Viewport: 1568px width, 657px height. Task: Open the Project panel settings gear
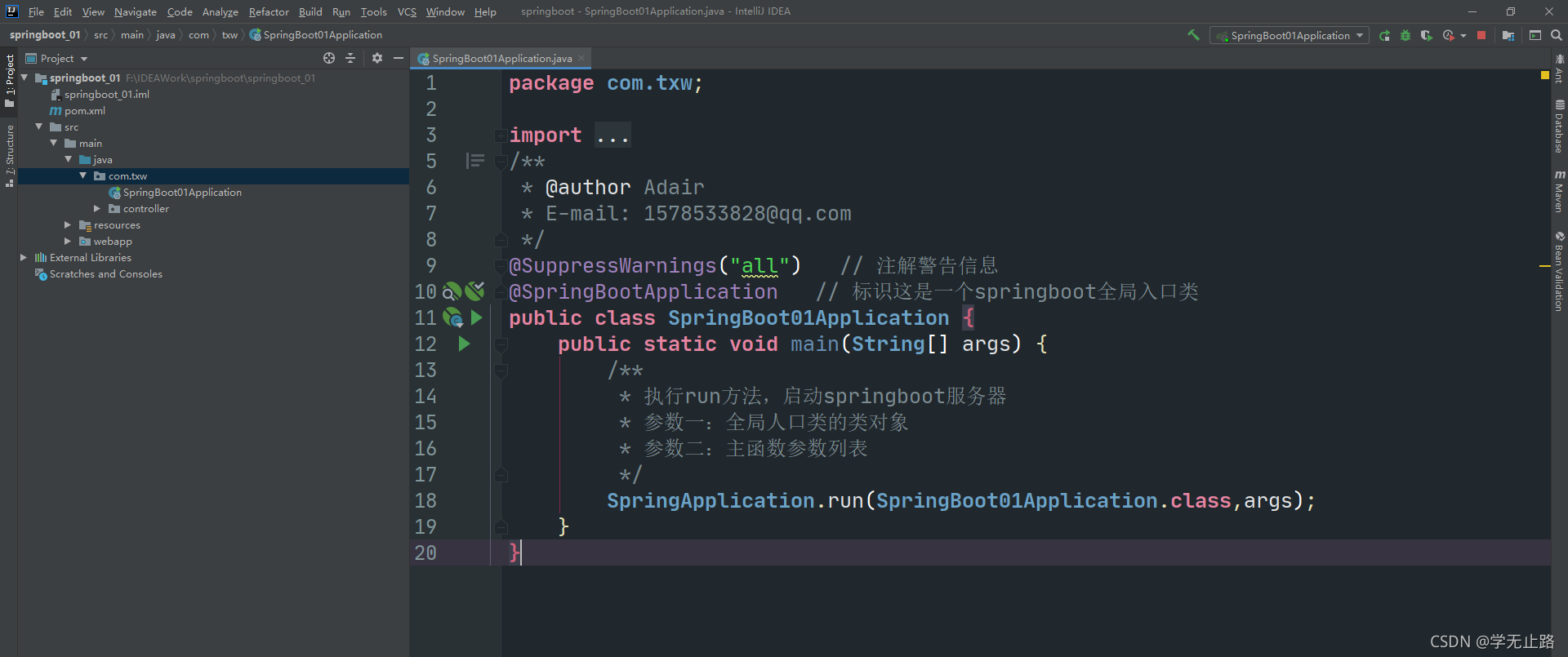[x=376, y=58]
